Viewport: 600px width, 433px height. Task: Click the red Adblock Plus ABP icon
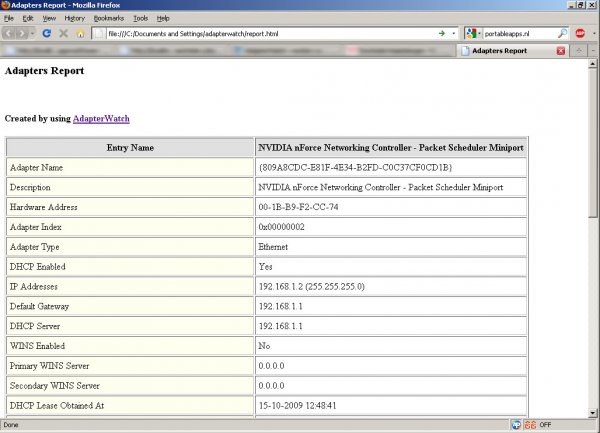(x=580, y=34)
